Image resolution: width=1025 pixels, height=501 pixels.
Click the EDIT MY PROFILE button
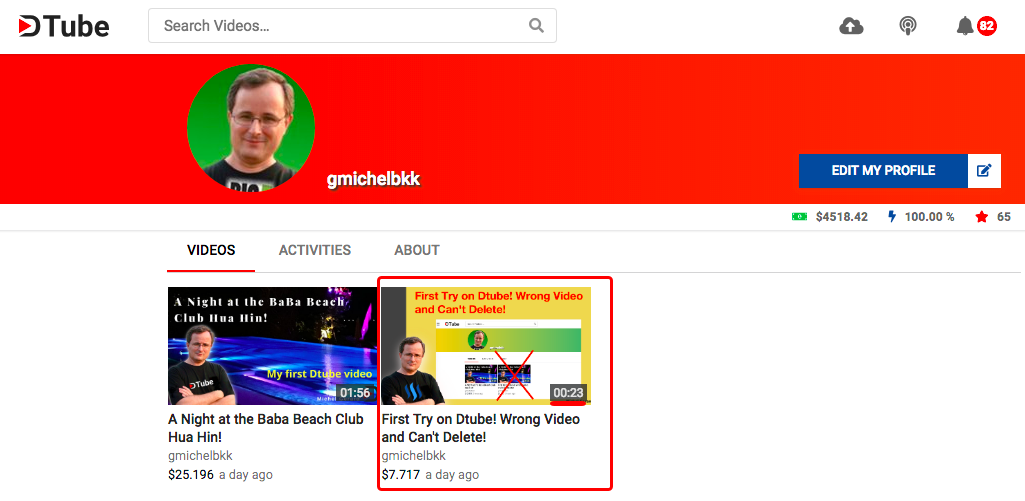click(x=883, y=171)
